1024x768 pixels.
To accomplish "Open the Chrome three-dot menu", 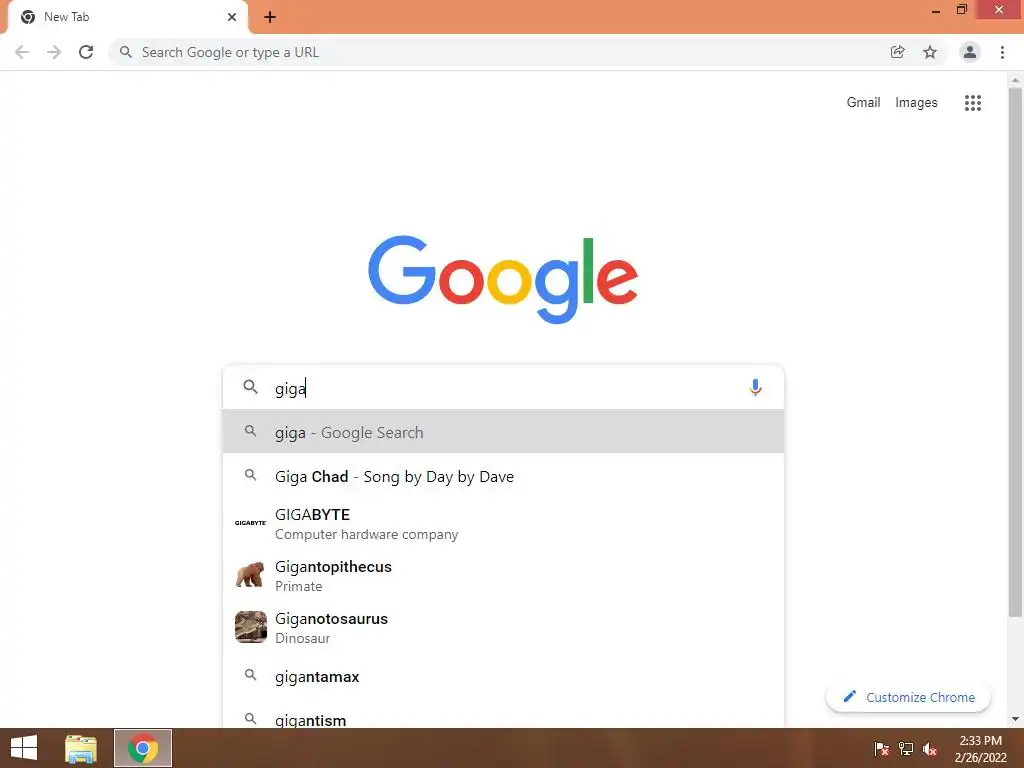I will [1002, 52].
